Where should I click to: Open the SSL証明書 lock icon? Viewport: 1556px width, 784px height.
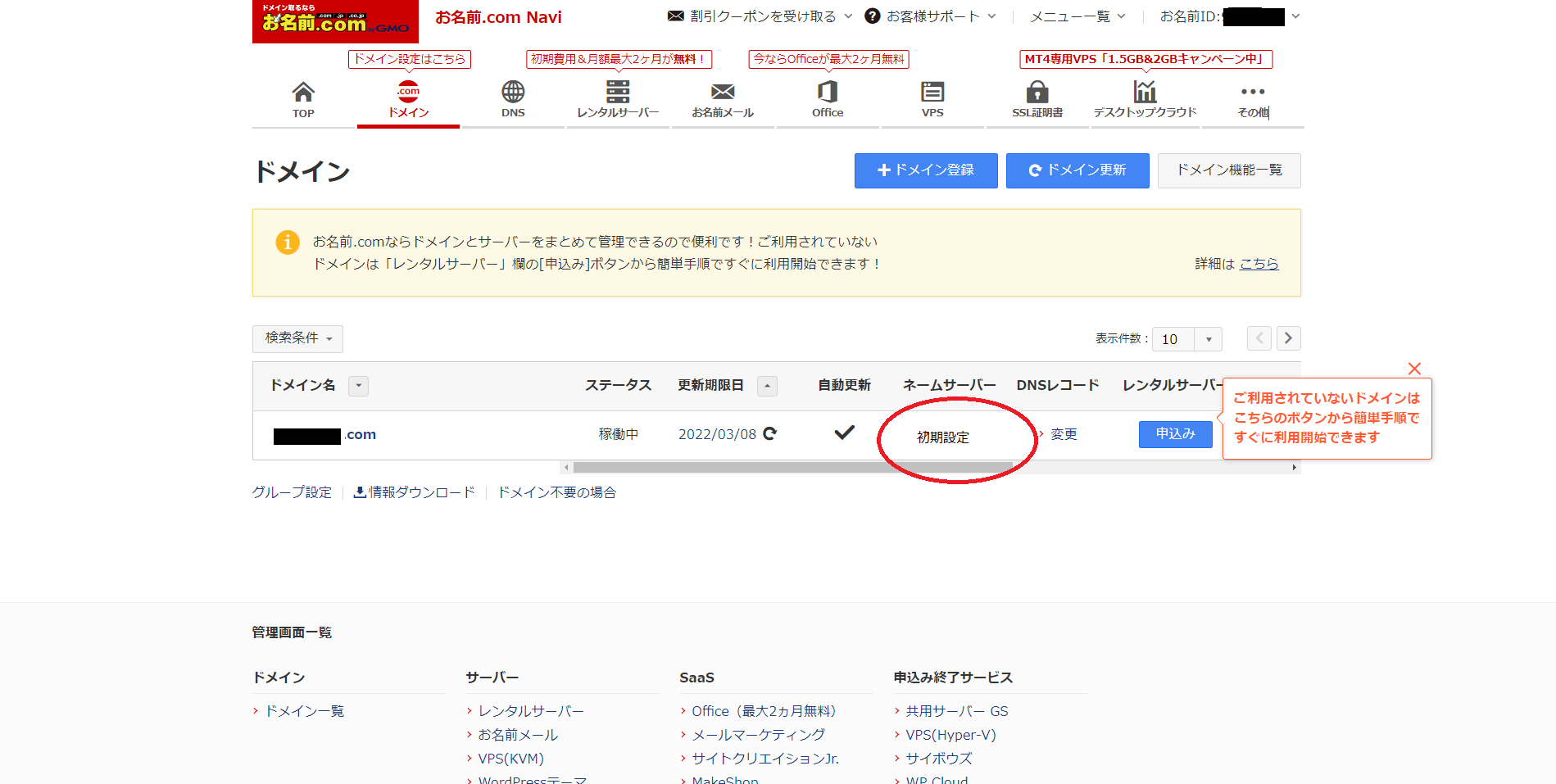tap(1037, 91)
